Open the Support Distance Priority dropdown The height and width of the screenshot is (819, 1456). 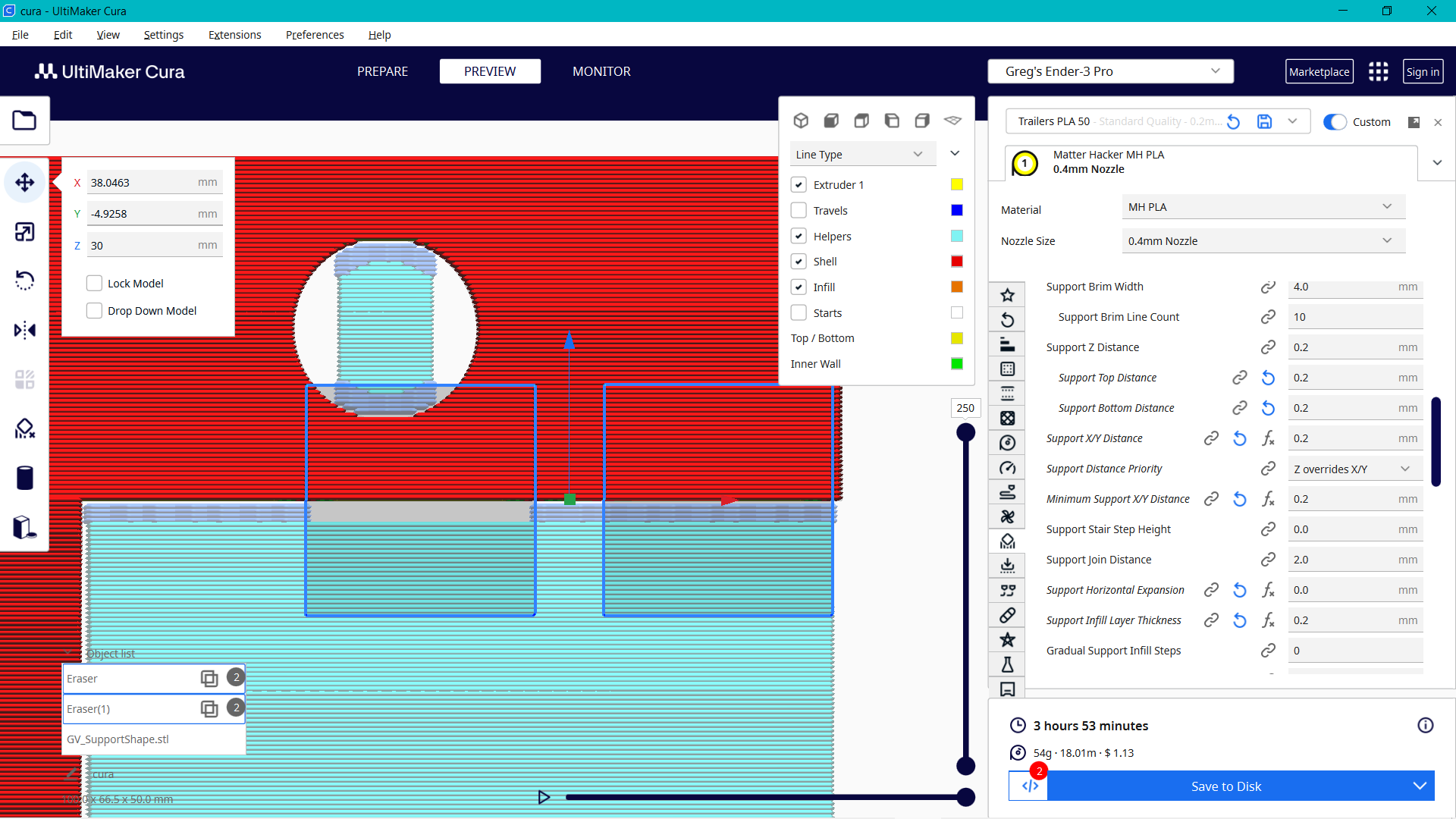tap(1354, 469)
